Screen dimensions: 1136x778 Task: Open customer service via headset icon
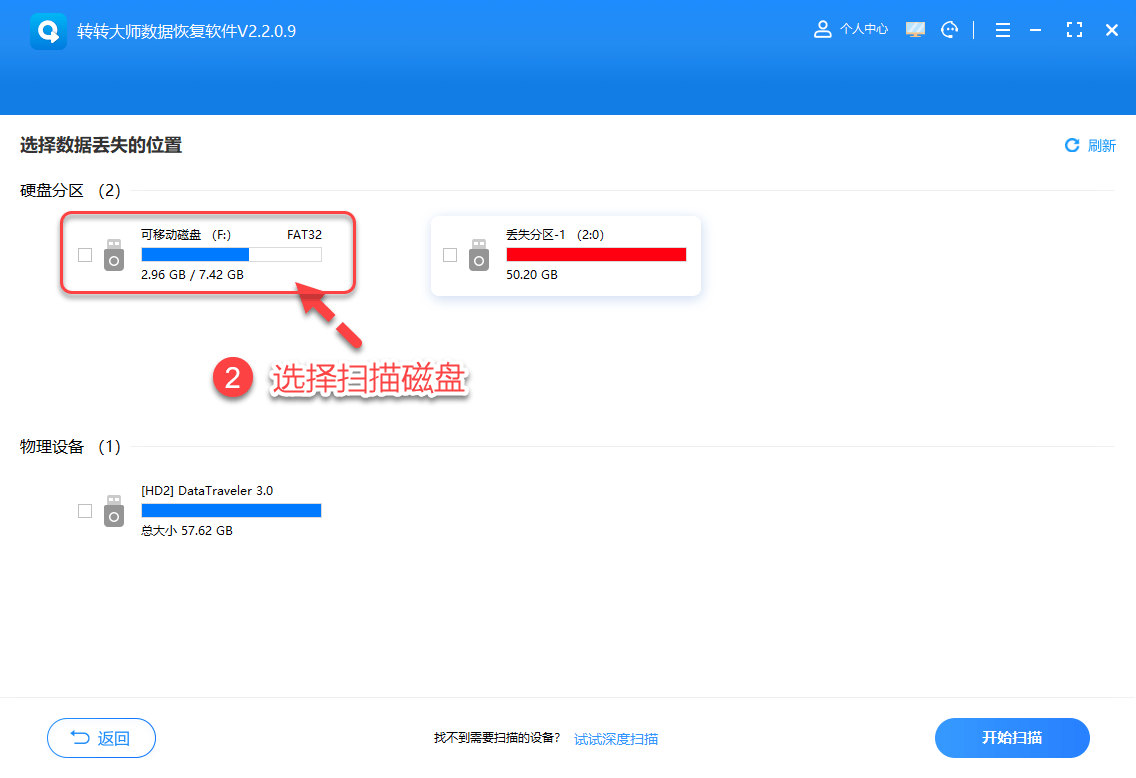(x=949, y=29)
